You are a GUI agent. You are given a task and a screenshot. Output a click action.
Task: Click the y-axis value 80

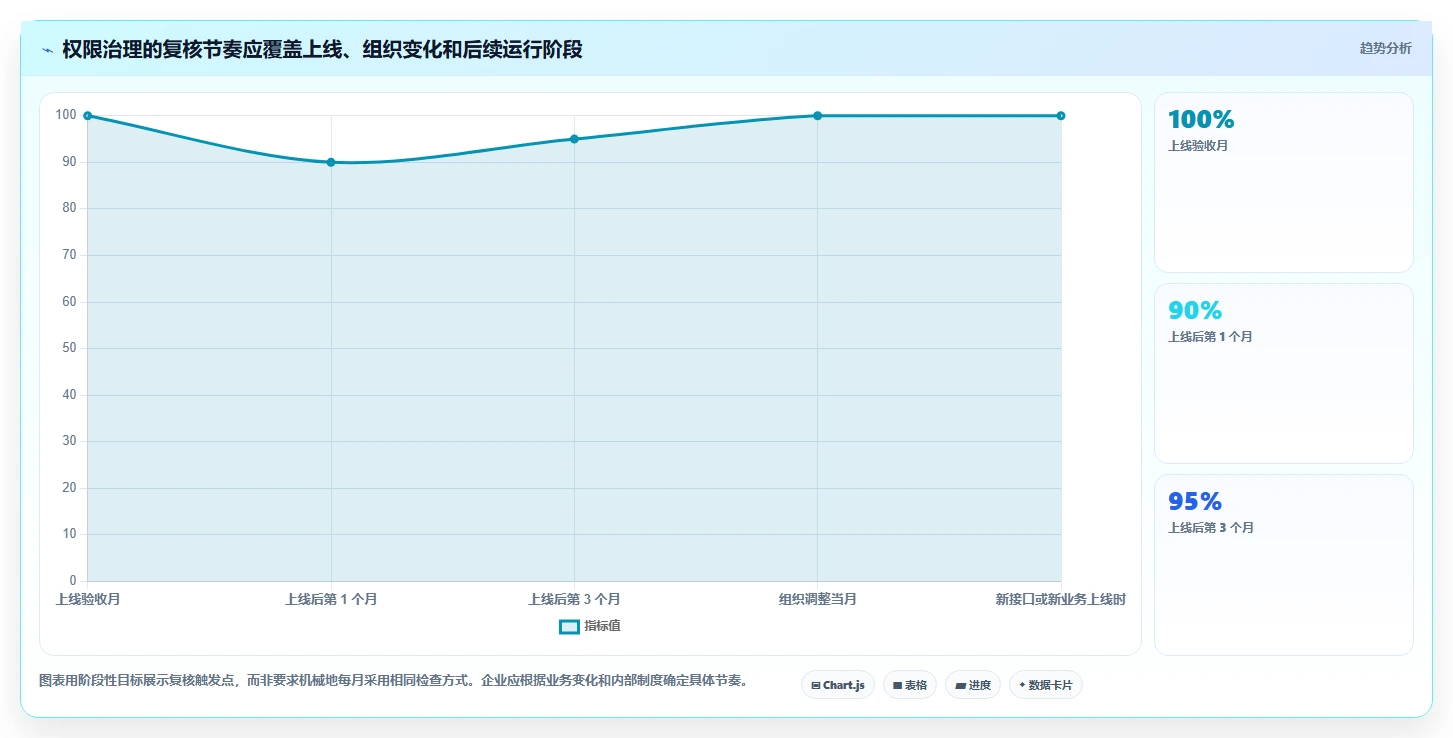[69, 208]
